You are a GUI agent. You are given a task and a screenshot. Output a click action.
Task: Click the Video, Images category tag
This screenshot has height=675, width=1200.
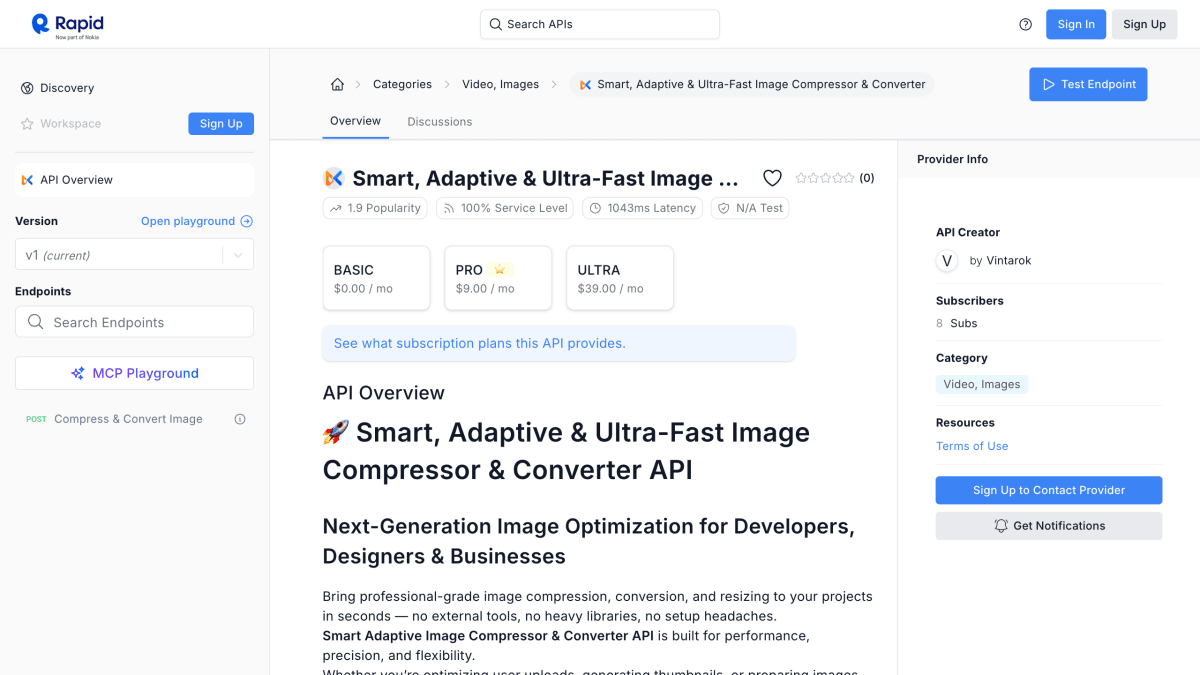982,384
